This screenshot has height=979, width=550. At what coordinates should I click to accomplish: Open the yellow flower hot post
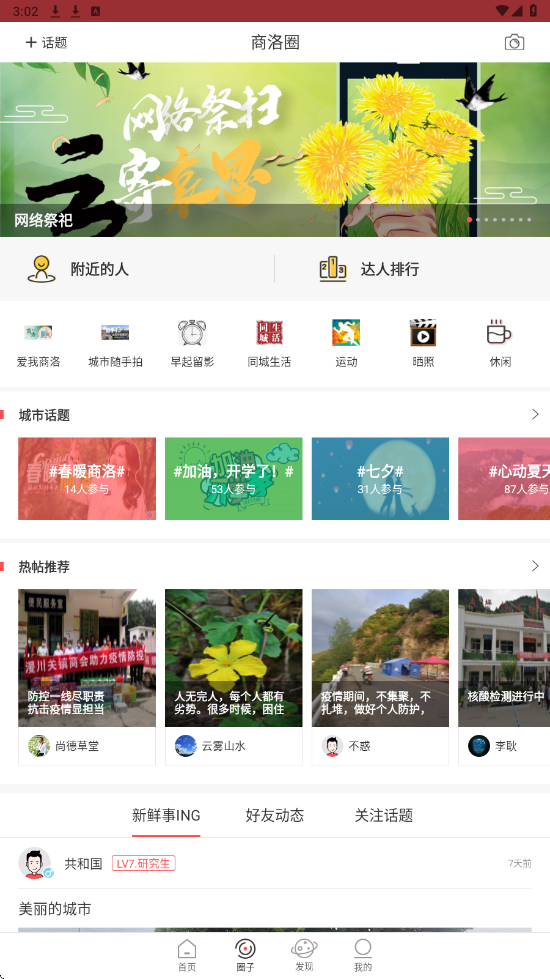(x=233, y=658)
